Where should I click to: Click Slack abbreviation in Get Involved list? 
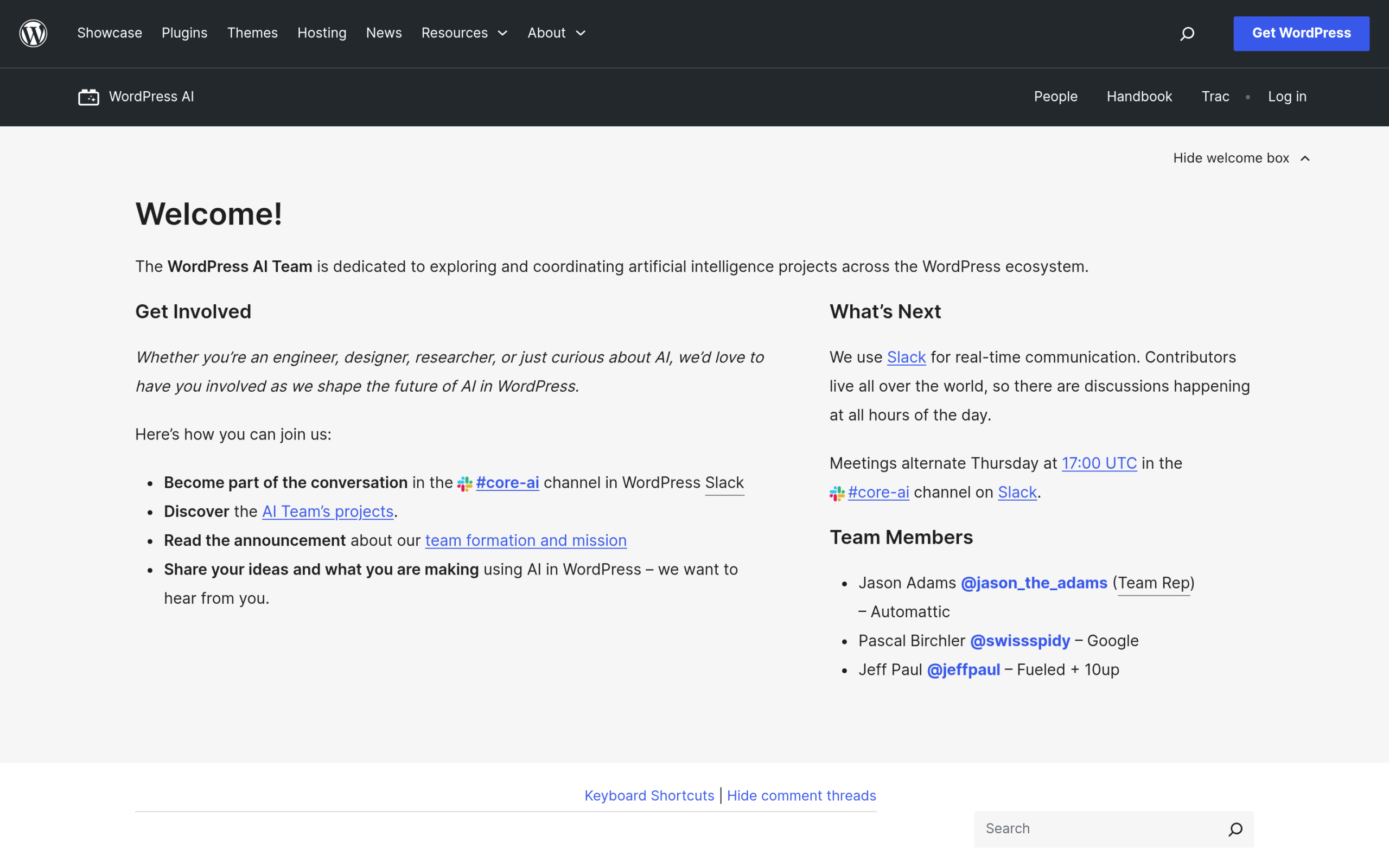point(724,483)
